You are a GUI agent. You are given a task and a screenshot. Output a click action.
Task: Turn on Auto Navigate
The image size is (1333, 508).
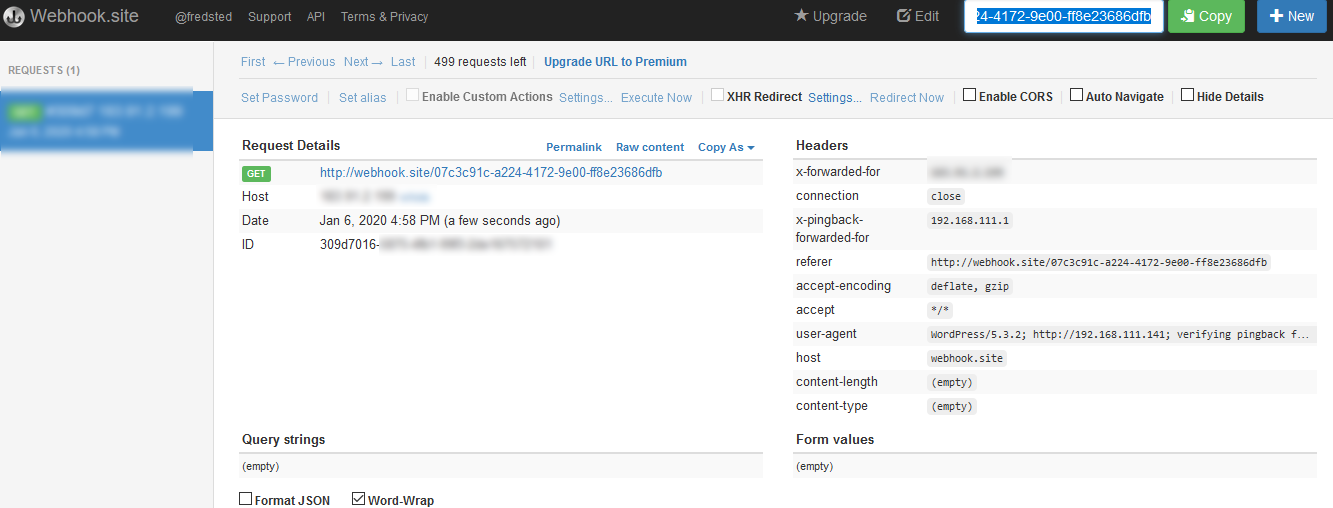[1076, 96]
